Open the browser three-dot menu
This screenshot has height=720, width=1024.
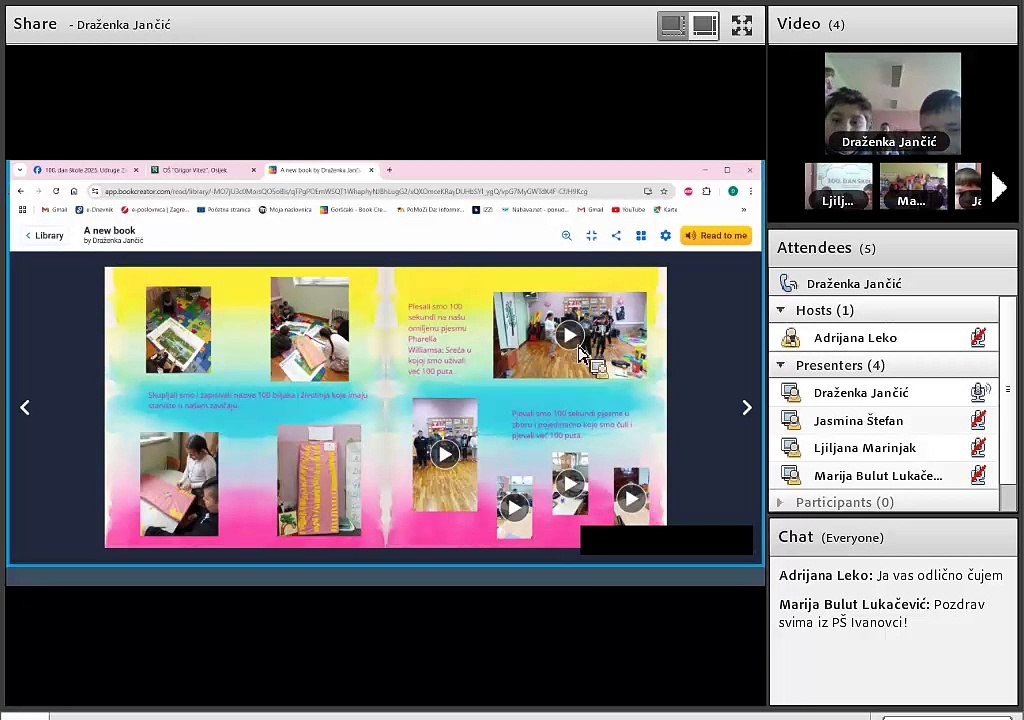click(751, 191)
